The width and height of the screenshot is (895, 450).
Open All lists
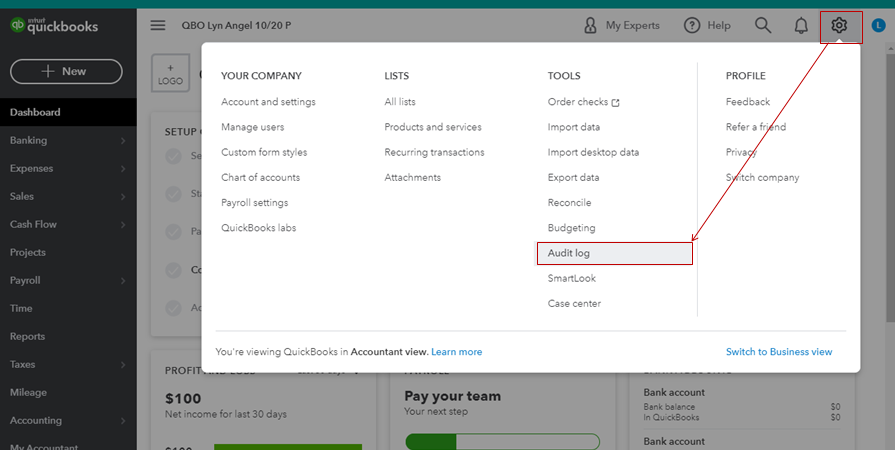[x=400, y=102]
